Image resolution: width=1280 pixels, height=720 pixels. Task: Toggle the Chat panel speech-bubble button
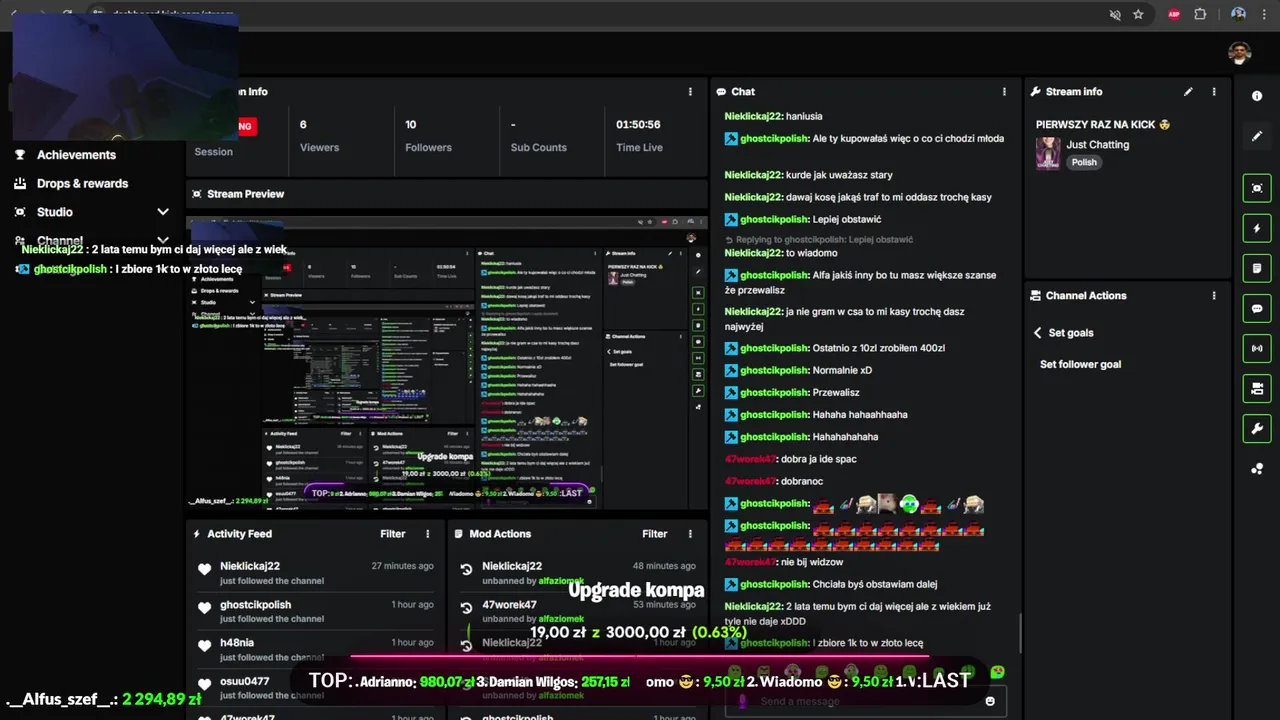pos(1257,309)
